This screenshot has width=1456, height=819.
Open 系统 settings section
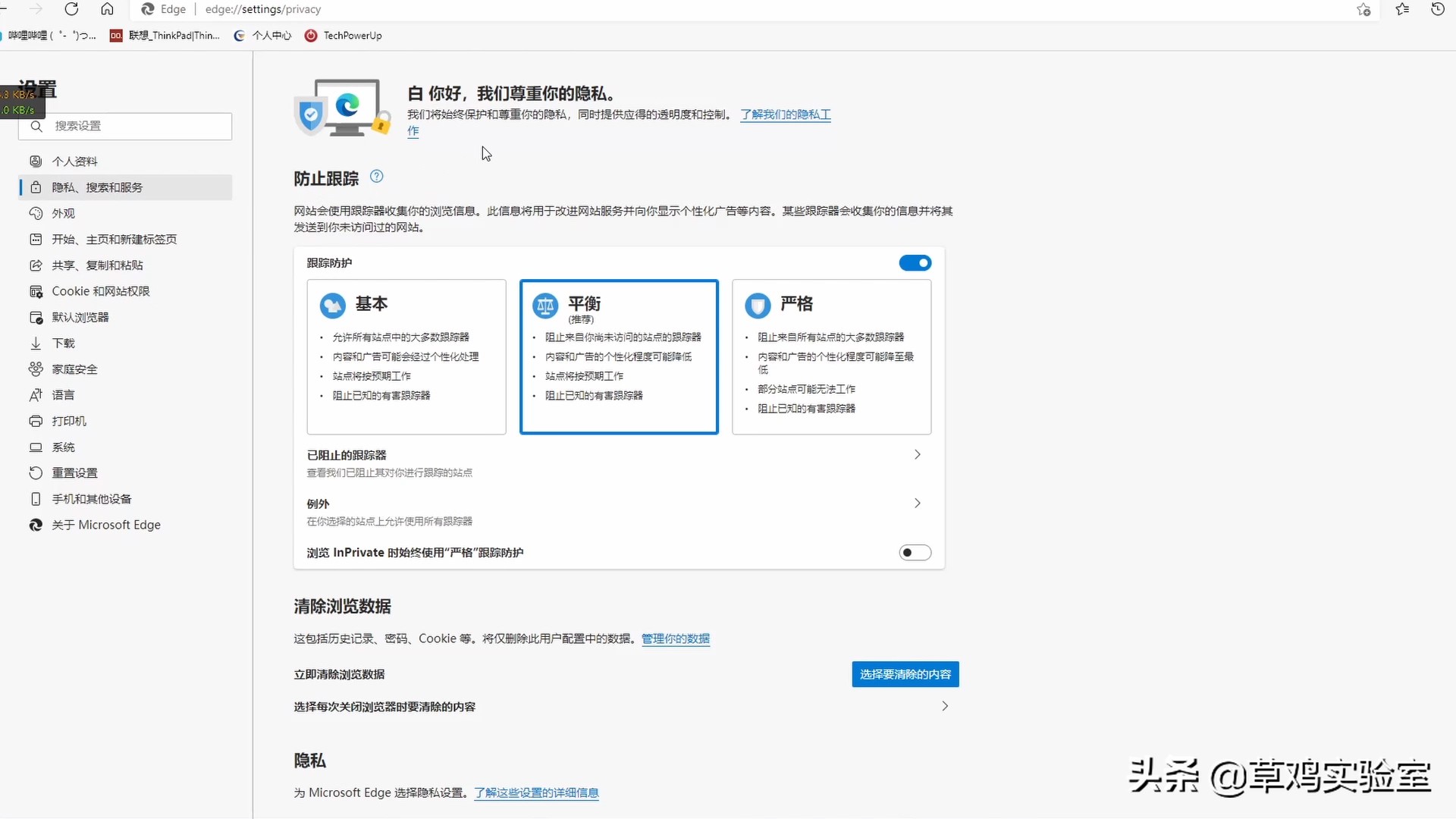point(125,447)
